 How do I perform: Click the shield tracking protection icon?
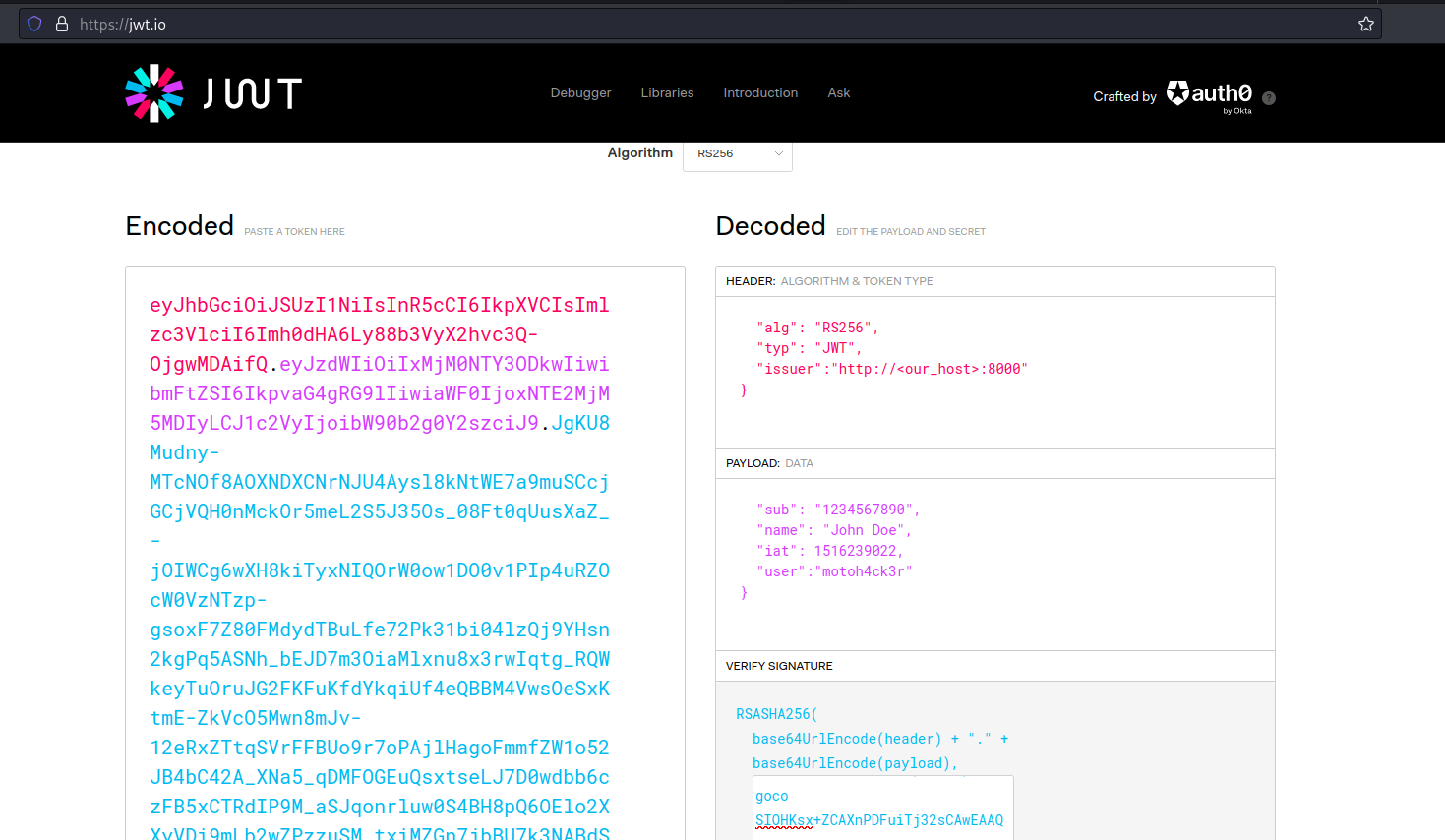[34, 24]
